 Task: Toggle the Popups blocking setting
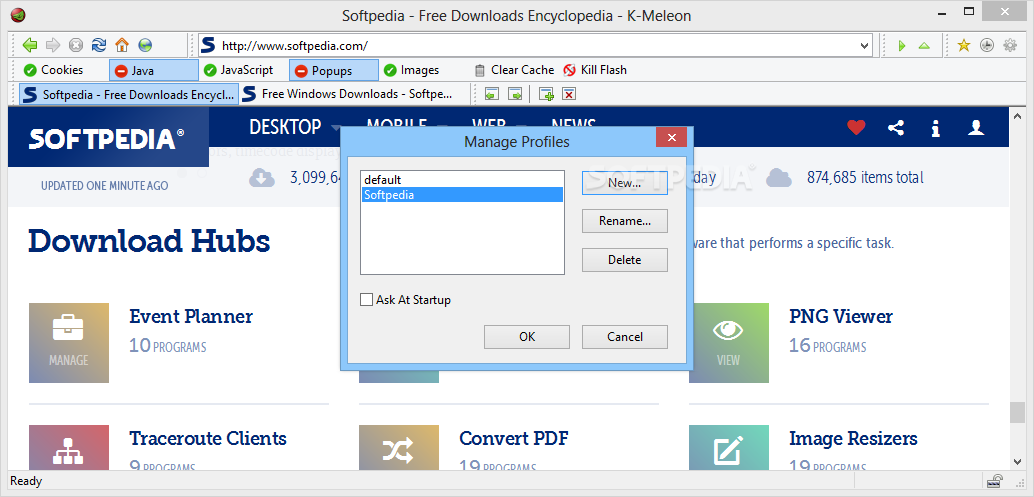point(334,71)
